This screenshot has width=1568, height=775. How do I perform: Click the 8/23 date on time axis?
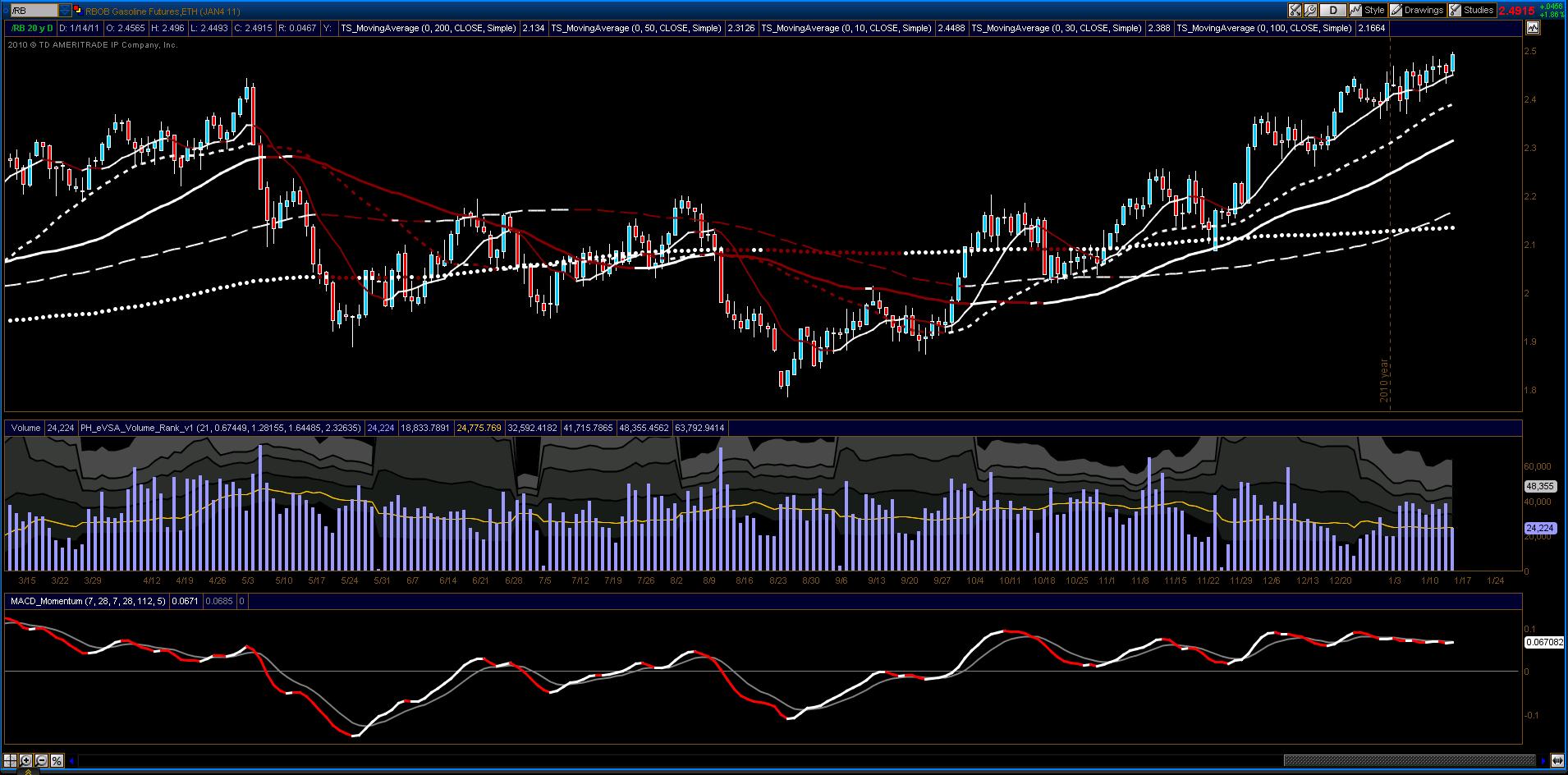point(777,580)
